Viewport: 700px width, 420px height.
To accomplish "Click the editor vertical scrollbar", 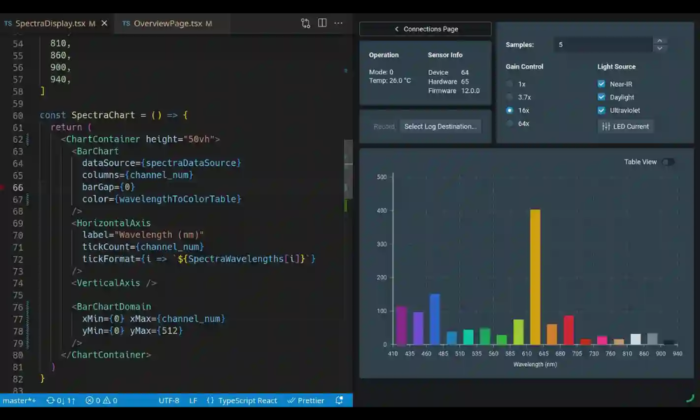I will 348,170.
